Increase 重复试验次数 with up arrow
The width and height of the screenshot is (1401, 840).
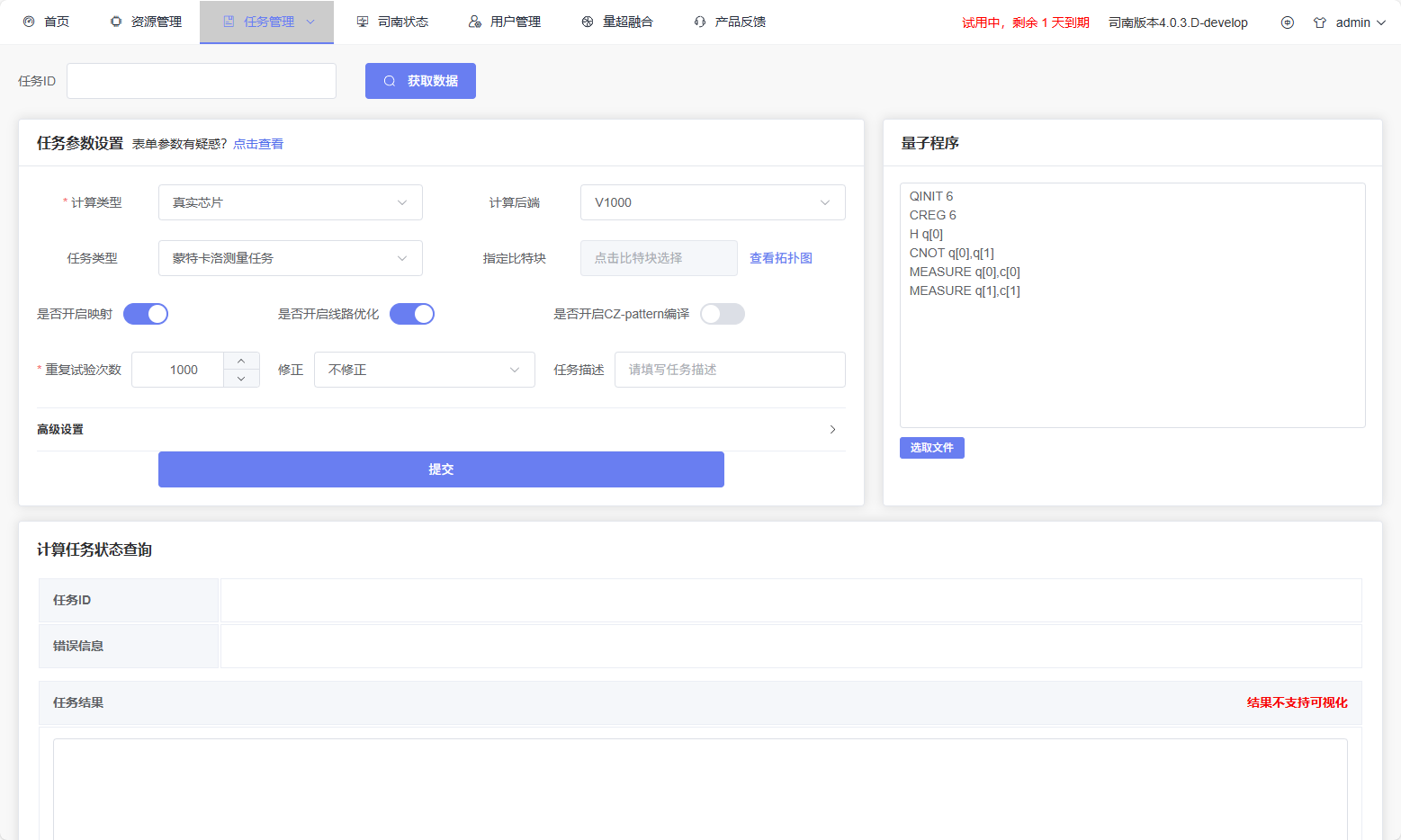241,361
